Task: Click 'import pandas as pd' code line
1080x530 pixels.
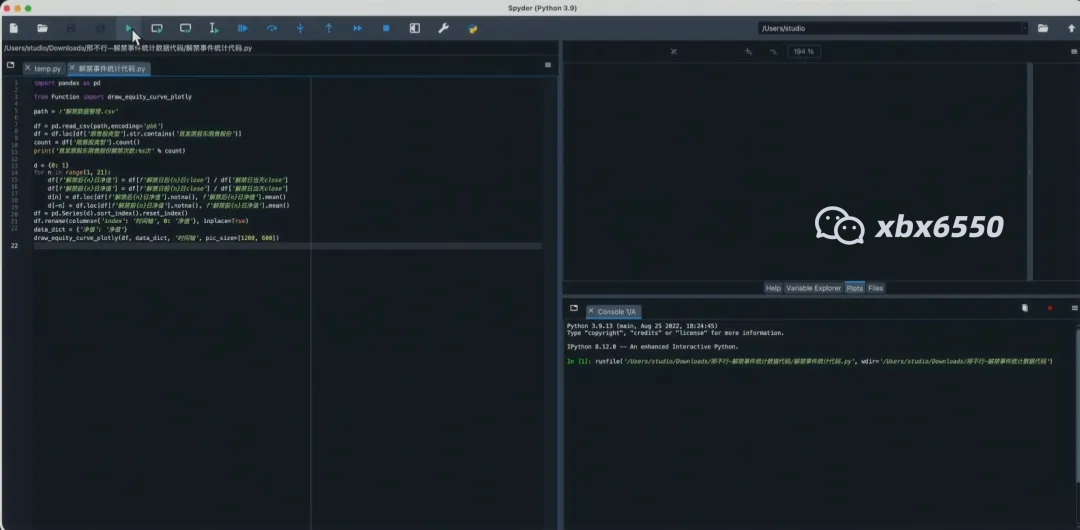Action: [68, 83]
